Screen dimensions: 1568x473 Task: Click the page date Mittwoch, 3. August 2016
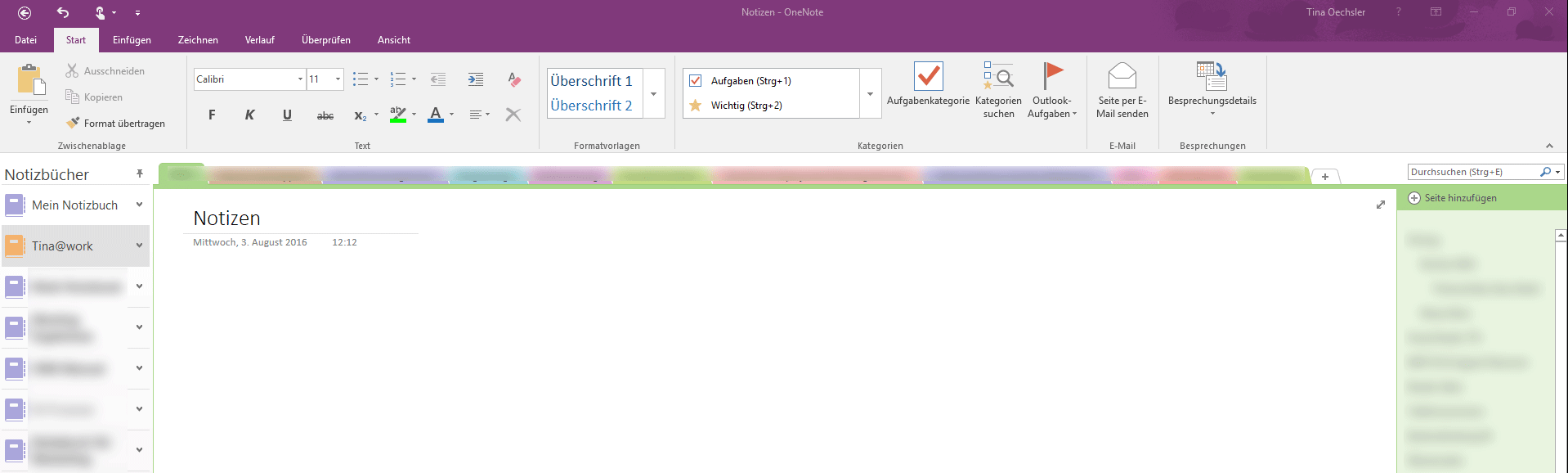250,242
